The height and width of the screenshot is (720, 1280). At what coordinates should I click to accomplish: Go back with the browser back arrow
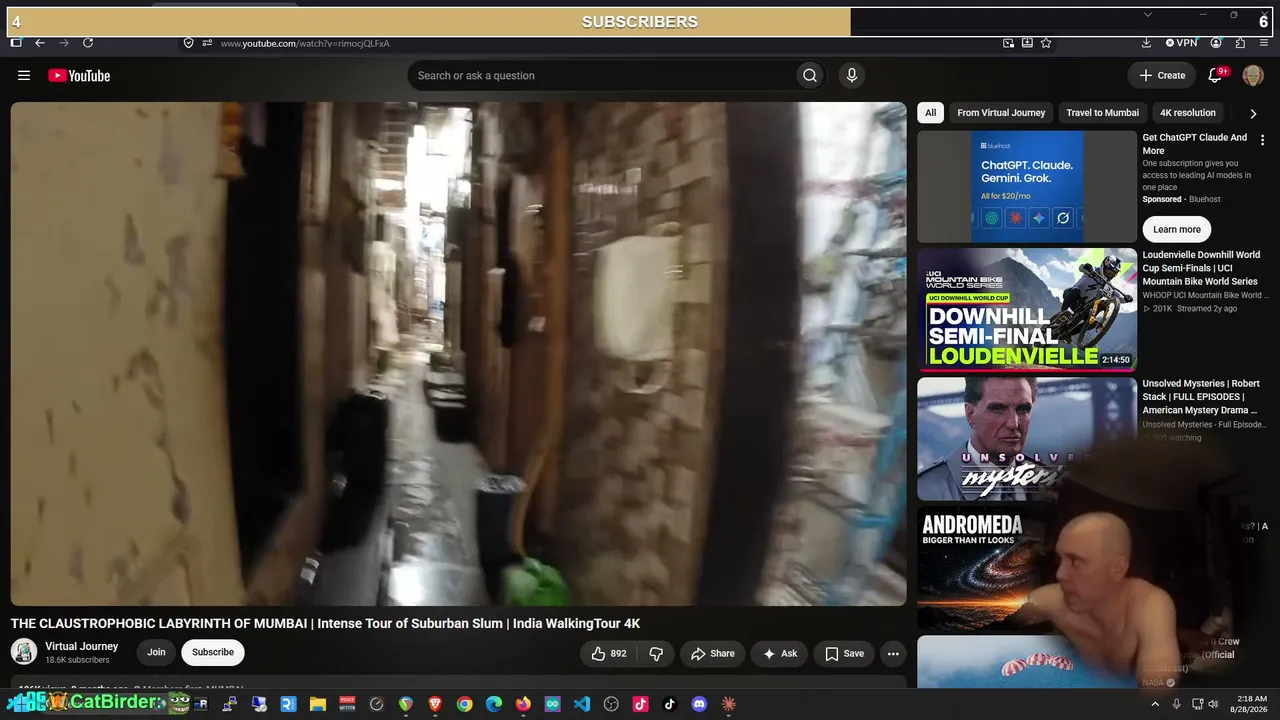[40, 43]
